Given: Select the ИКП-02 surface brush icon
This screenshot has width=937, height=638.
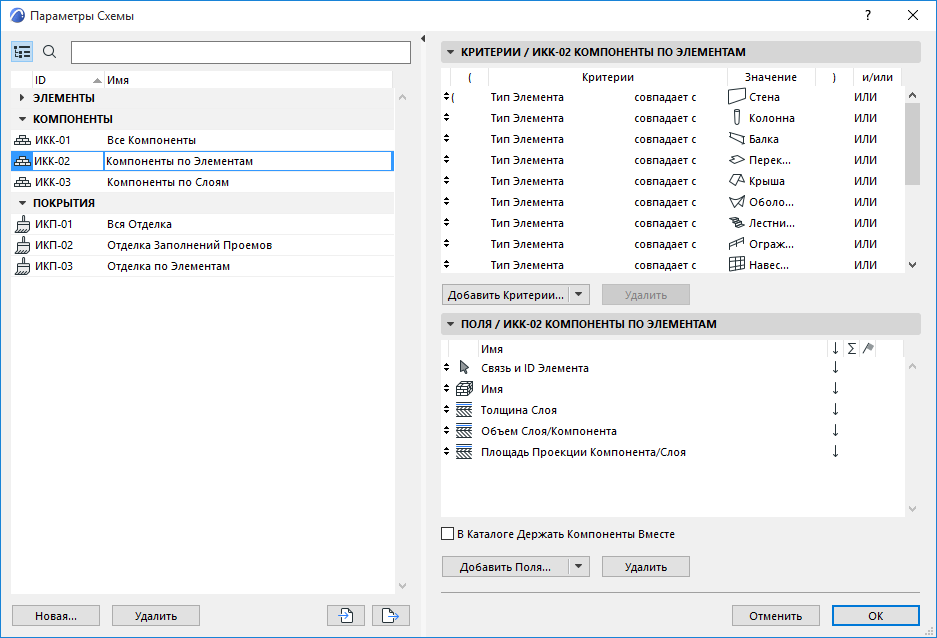Looking at the screenshot, I should click(x=22, y=245).
